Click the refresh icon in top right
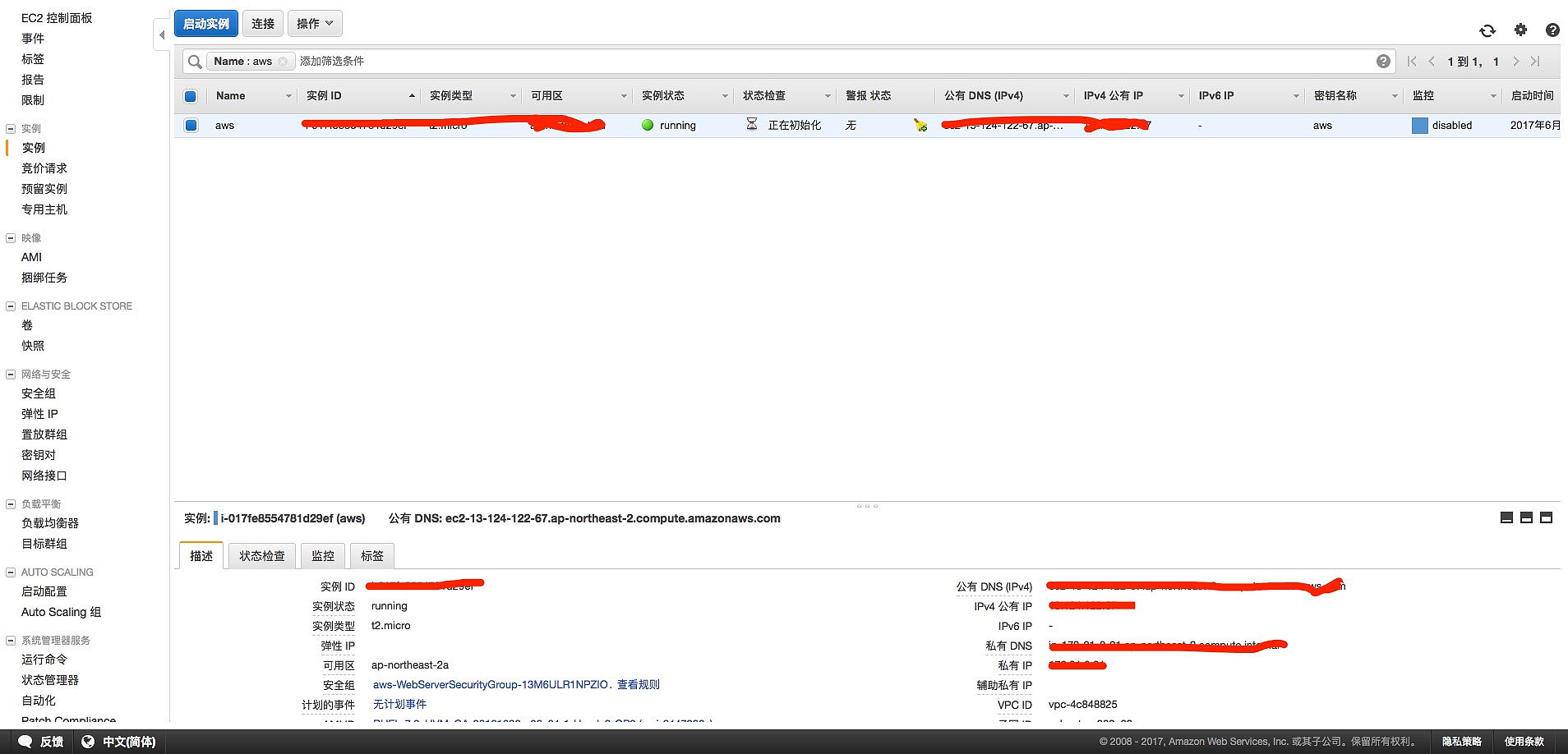 point(1487,30)
